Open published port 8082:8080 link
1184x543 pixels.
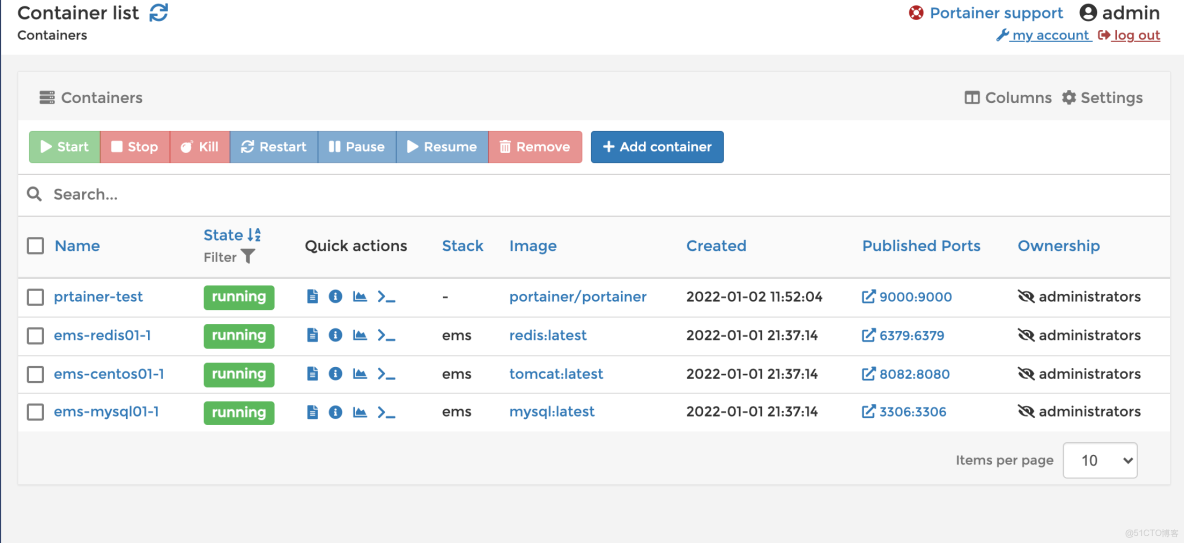906,374
